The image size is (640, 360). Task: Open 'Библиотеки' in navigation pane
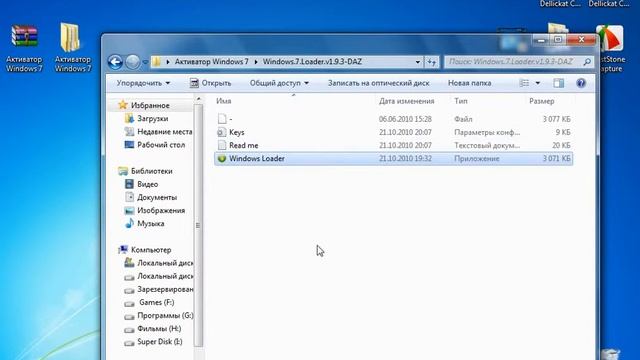[151, 171]
